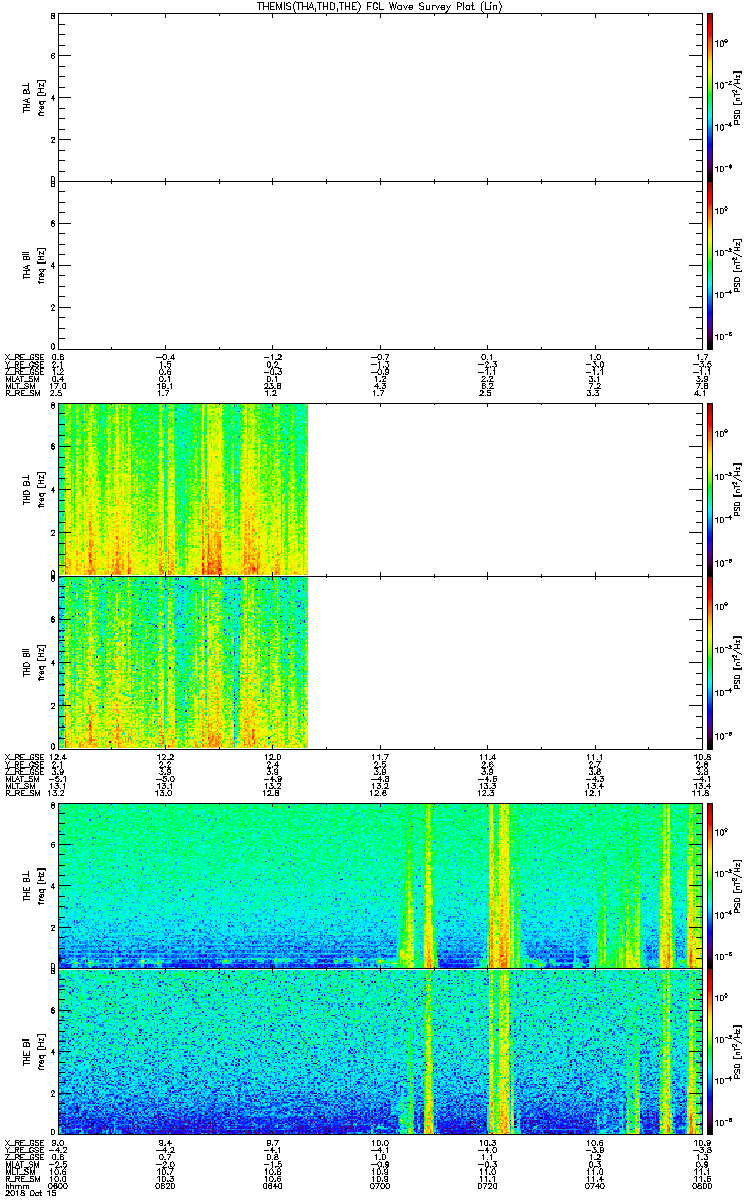Click the 0800 time tick label
Viewport: 750px width, 1200px height.
coord(701,1185)
